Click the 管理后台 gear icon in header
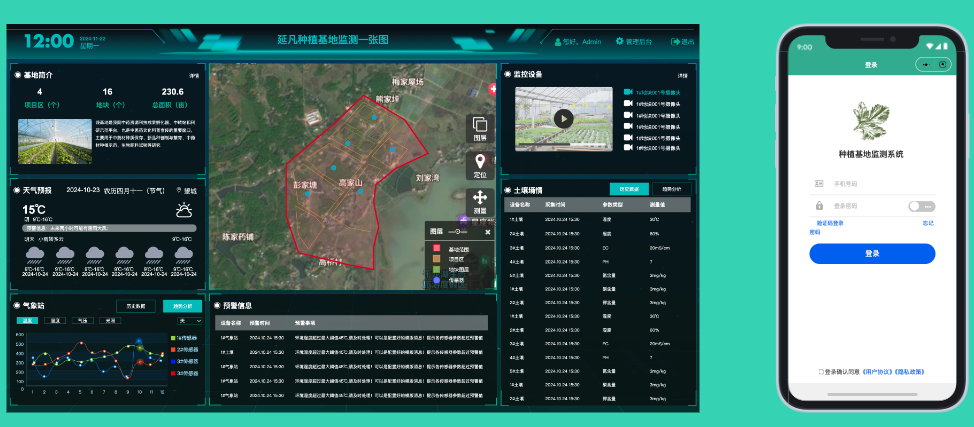Screen dimensions: 974x427 point(620,42)
